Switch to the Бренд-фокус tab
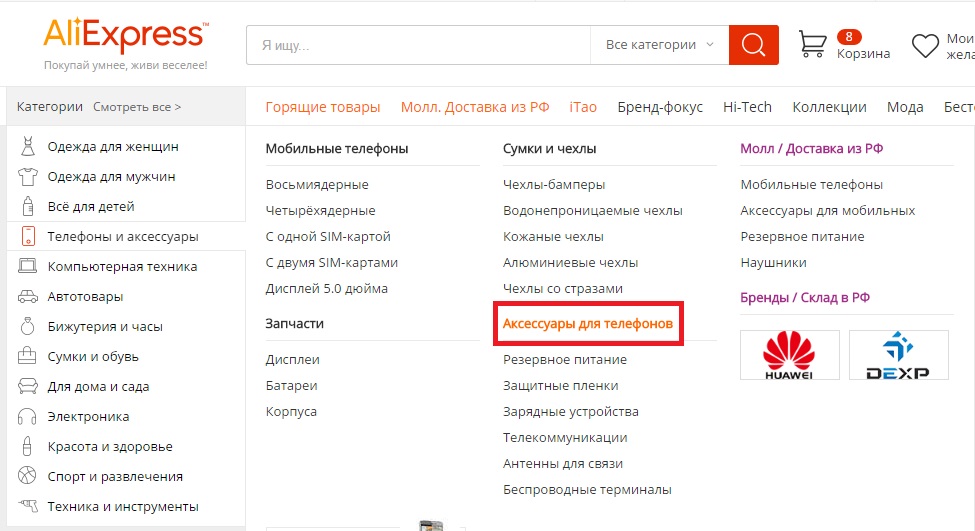The image size is (975, 531). [660, 107]
